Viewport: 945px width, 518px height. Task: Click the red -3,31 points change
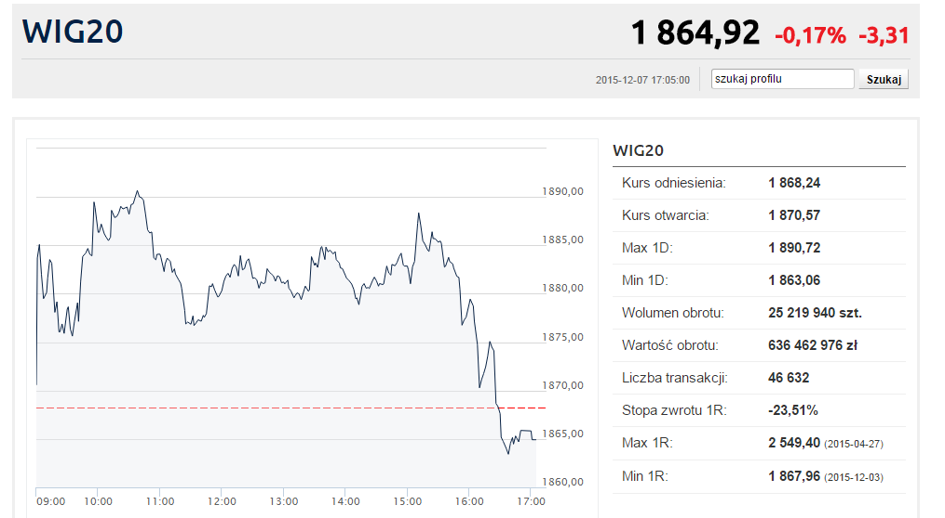[883, 36]
